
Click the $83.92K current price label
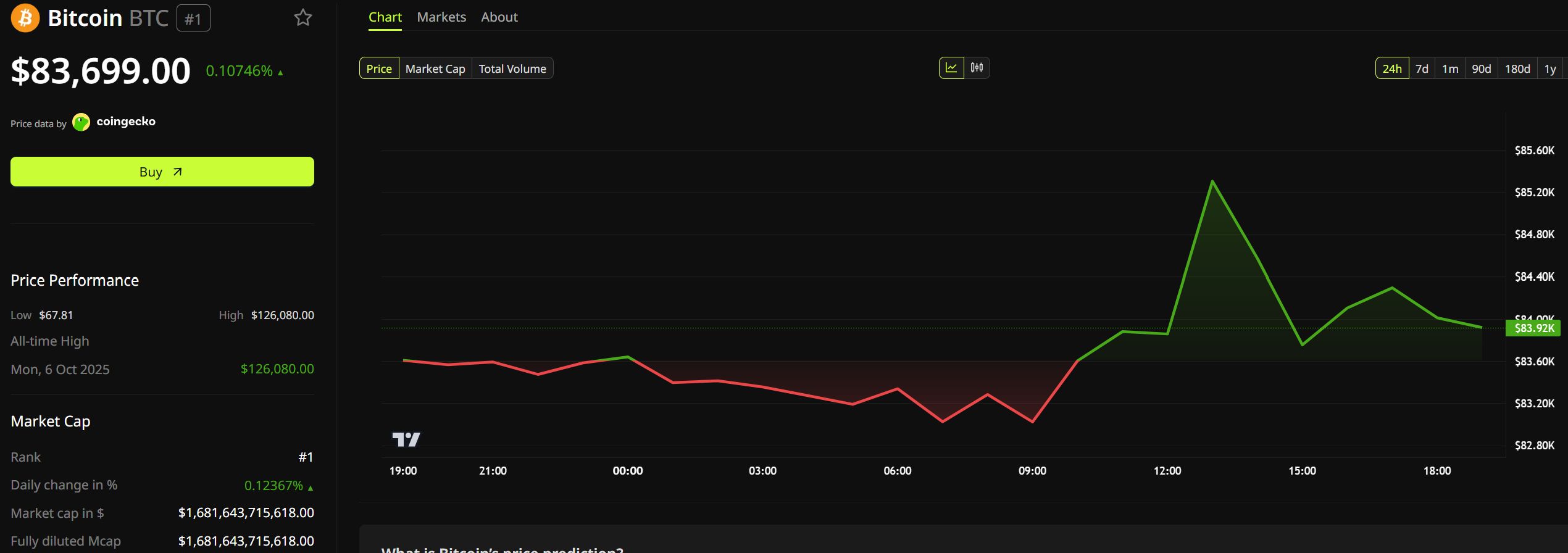[1533, 328]
